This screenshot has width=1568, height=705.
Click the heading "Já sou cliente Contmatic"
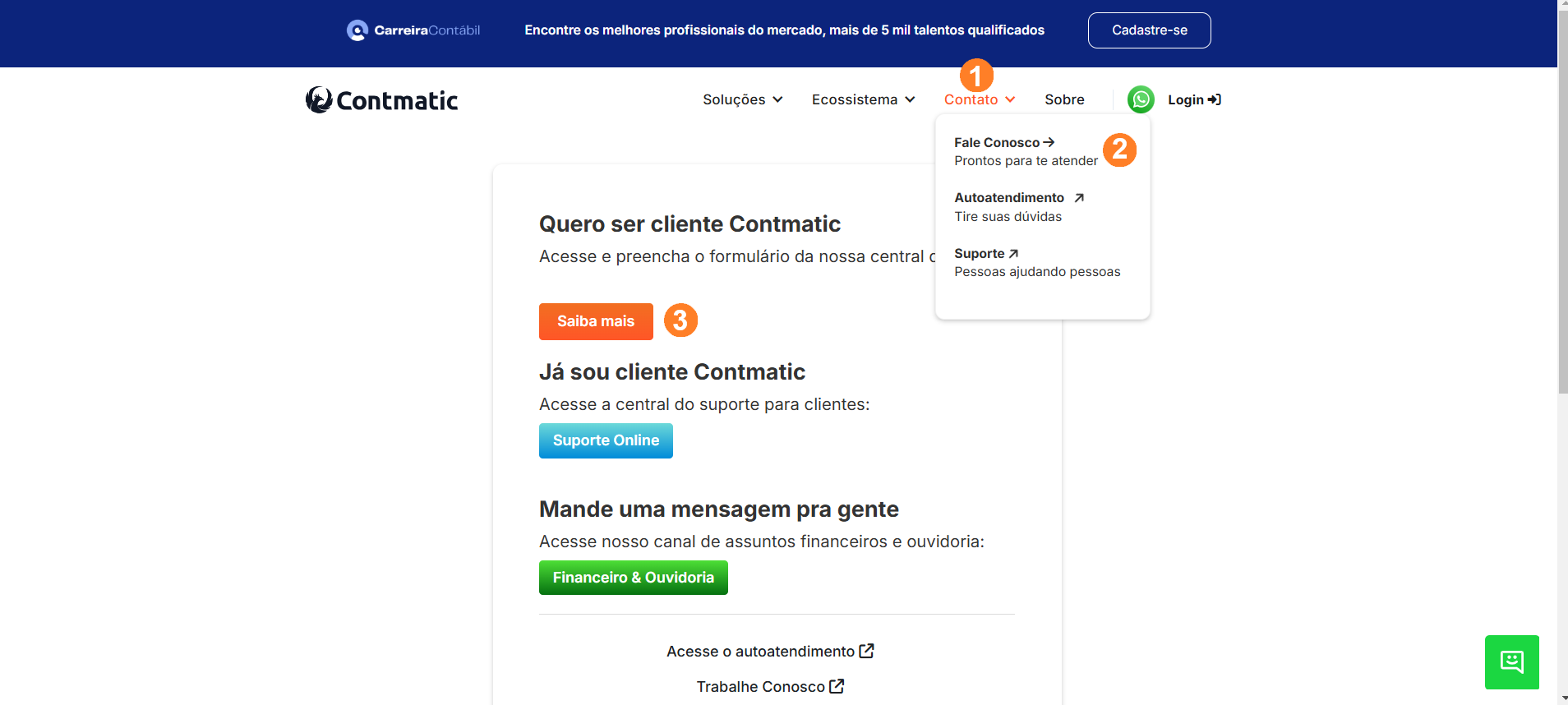click(672, 371)
